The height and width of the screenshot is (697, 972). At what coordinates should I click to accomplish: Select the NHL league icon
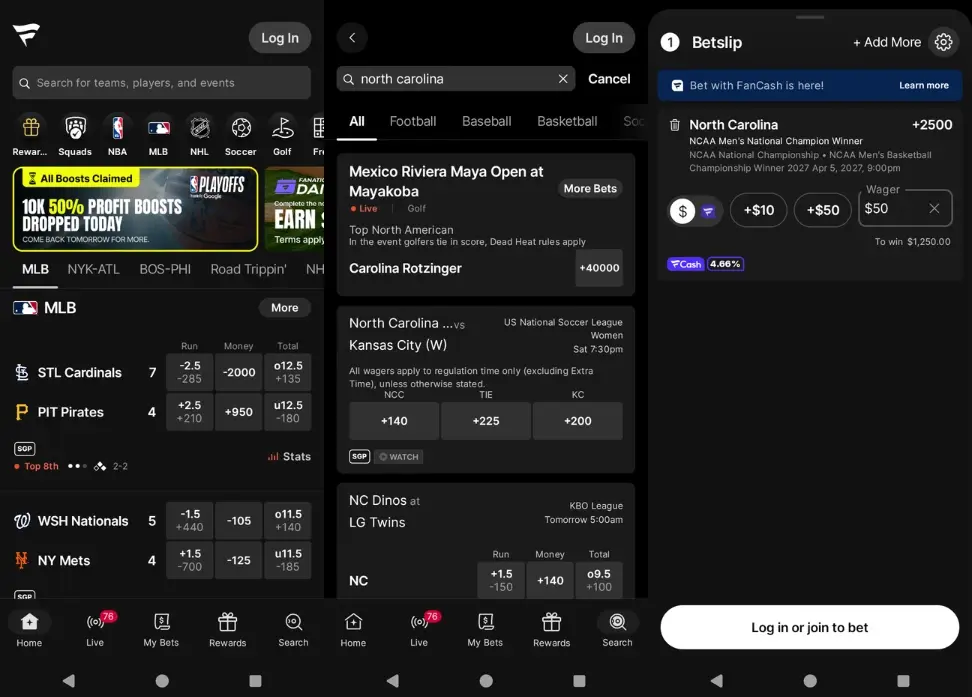pos(200,128)
